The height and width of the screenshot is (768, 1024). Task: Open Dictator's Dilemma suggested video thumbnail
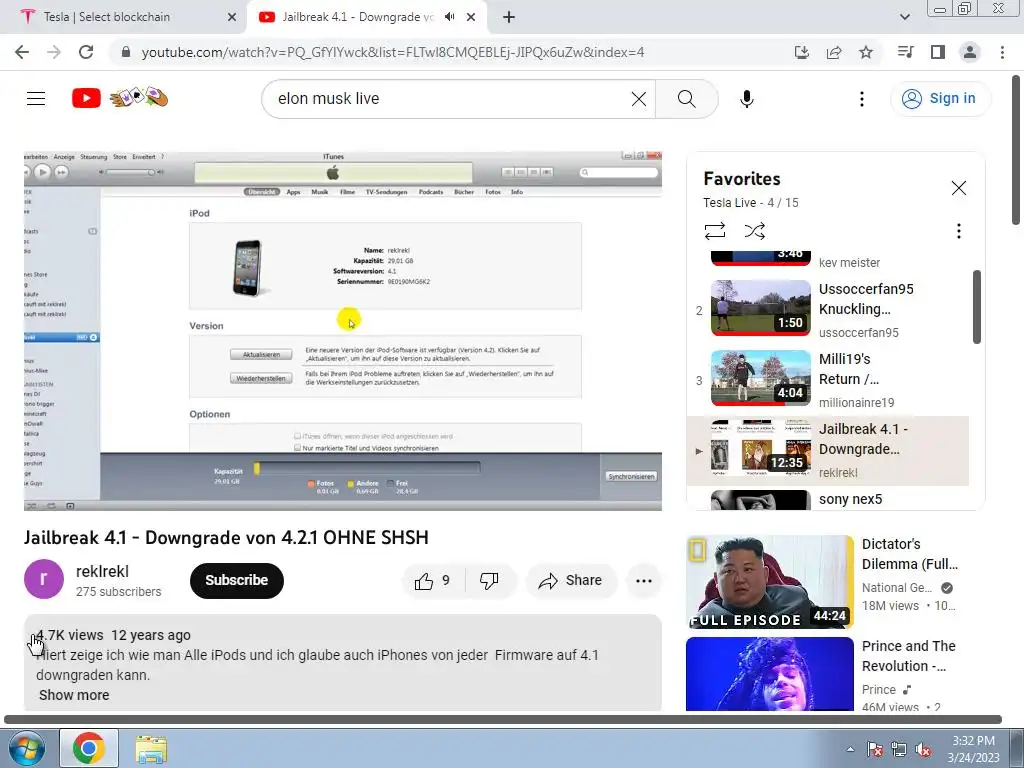pyautogui.click(x=769, y=582)
